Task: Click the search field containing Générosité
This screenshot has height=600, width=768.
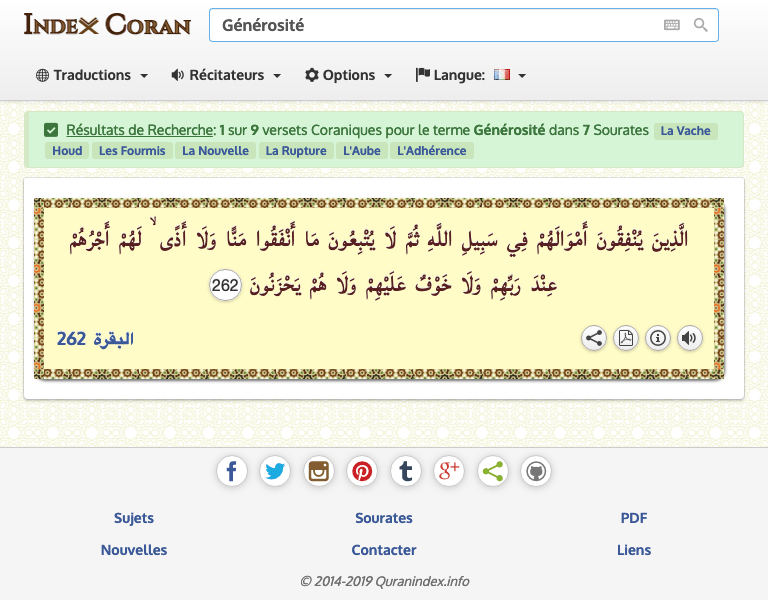Action: [430, 25]
